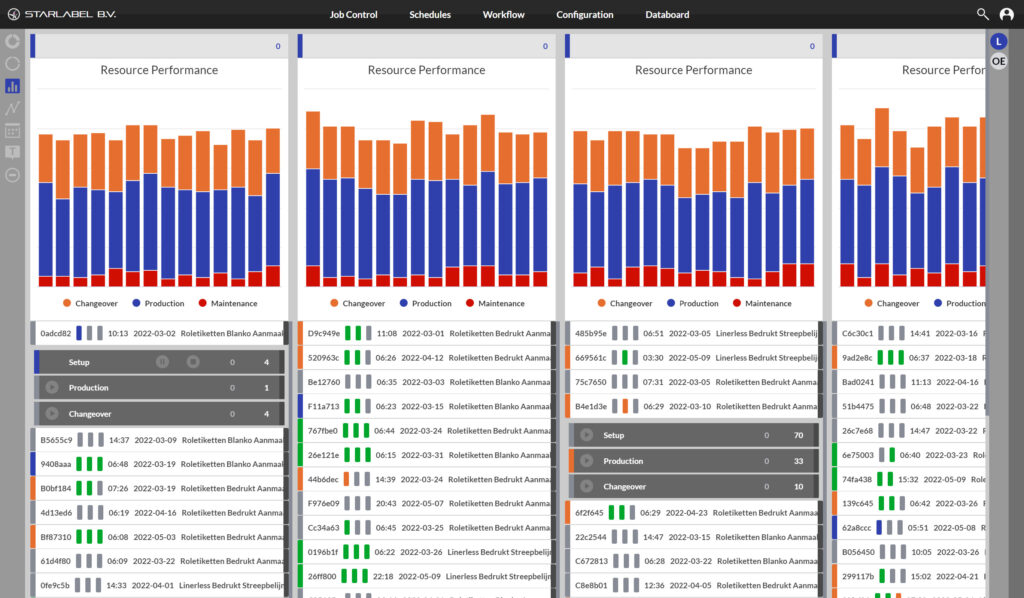Select job row 669561c
Viewport: 1024px width, 598px height.
click(x=694, y=358)
